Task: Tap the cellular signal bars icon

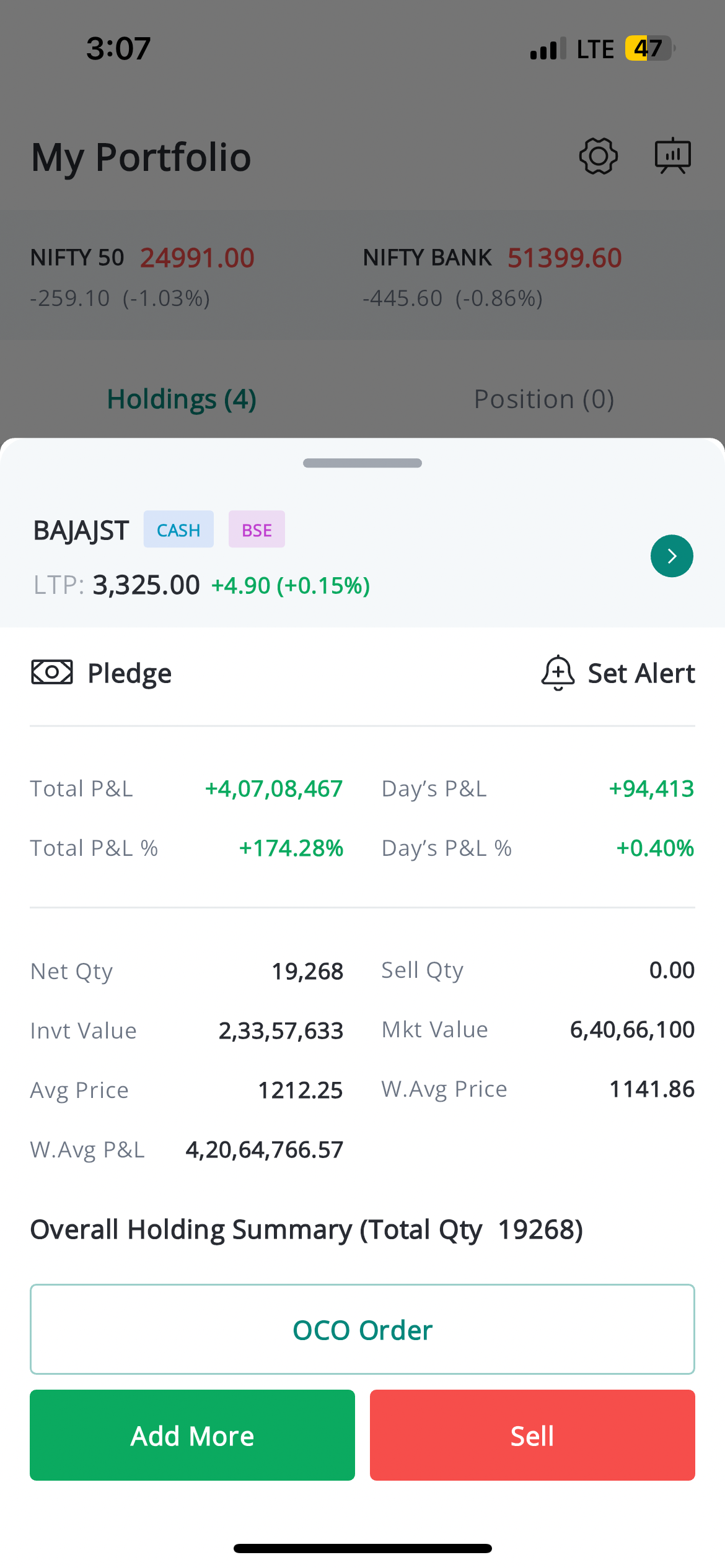Action: coord(548,49)
